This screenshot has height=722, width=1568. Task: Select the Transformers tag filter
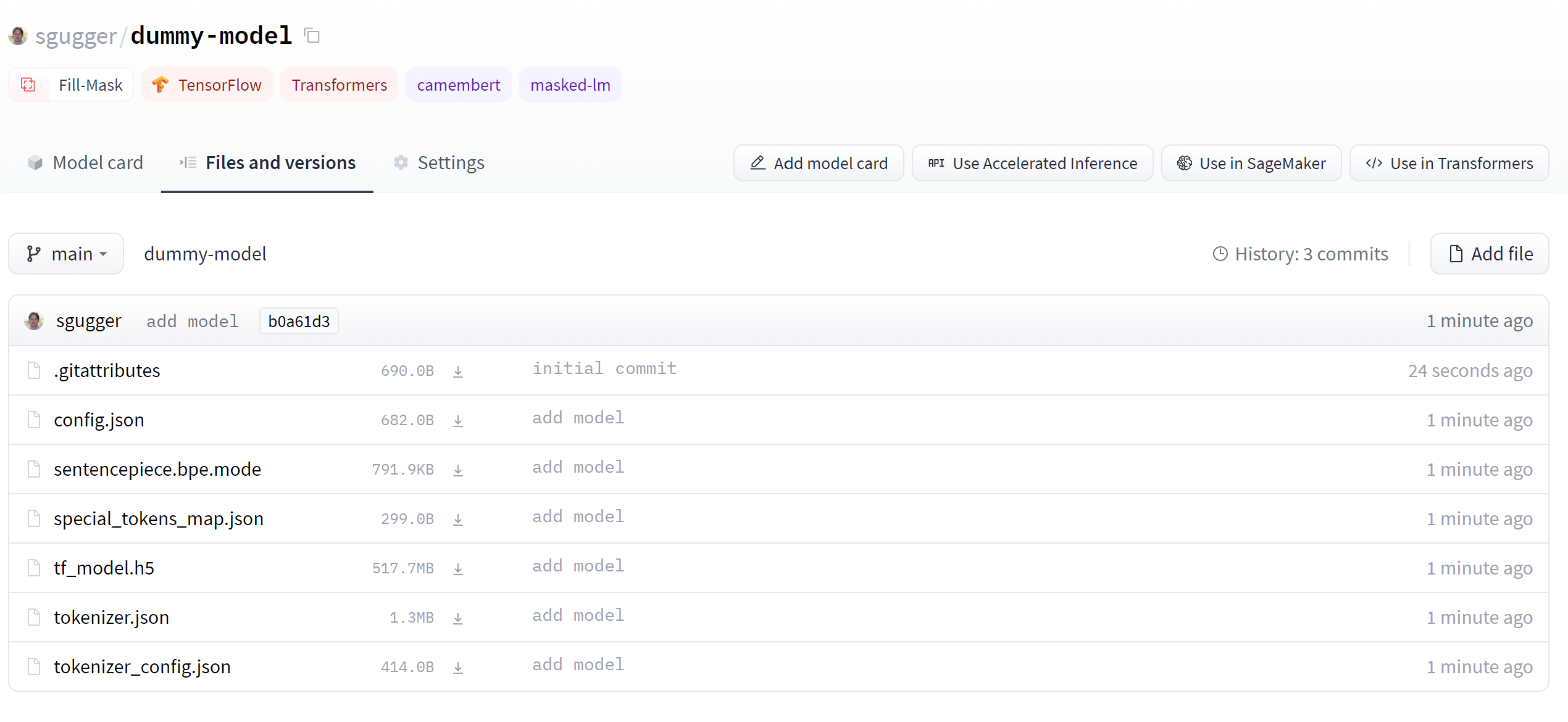tap(339, 85)
